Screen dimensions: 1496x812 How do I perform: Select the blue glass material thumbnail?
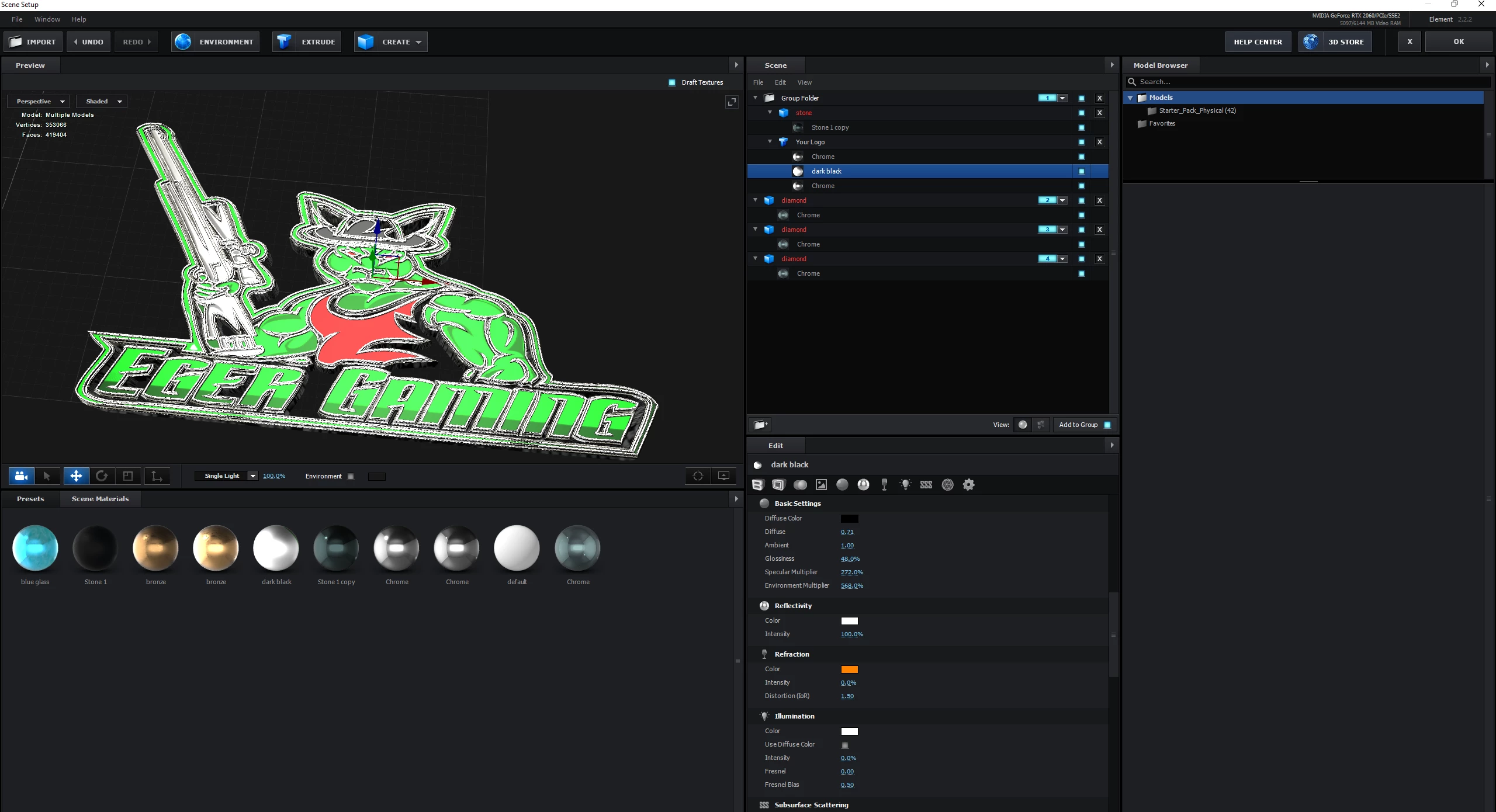[x=35, y=548]
